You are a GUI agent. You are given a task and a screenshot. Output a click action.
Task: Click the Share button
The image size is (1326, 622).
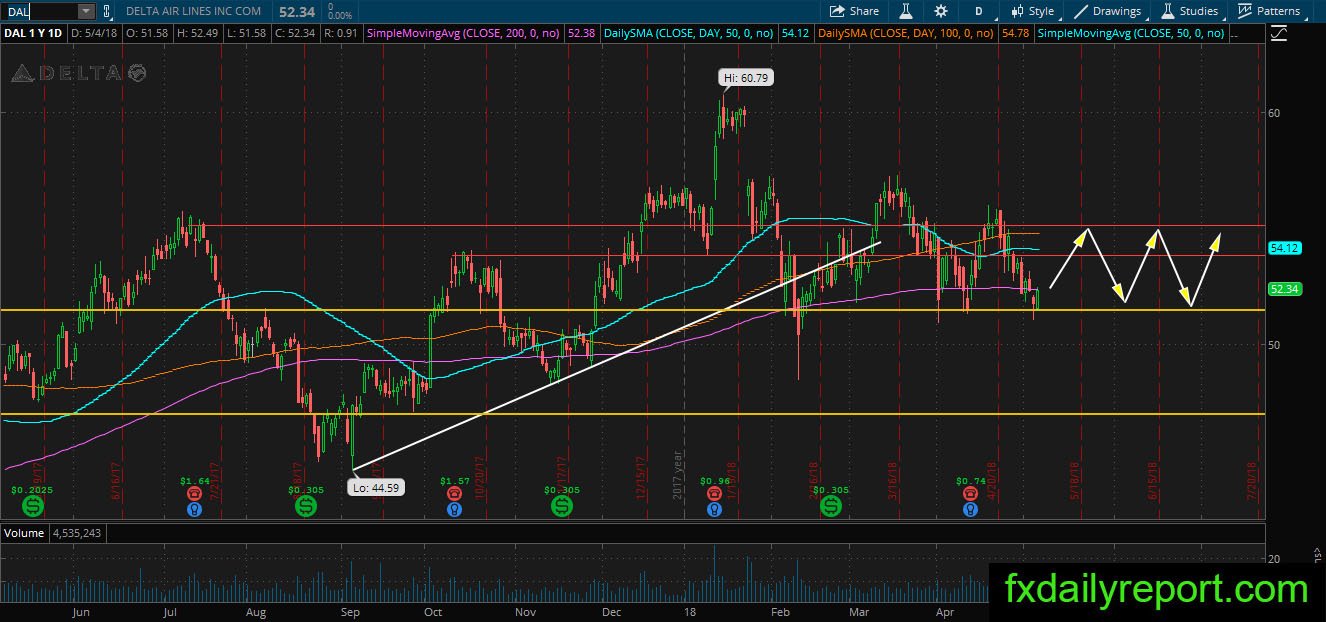854,11
